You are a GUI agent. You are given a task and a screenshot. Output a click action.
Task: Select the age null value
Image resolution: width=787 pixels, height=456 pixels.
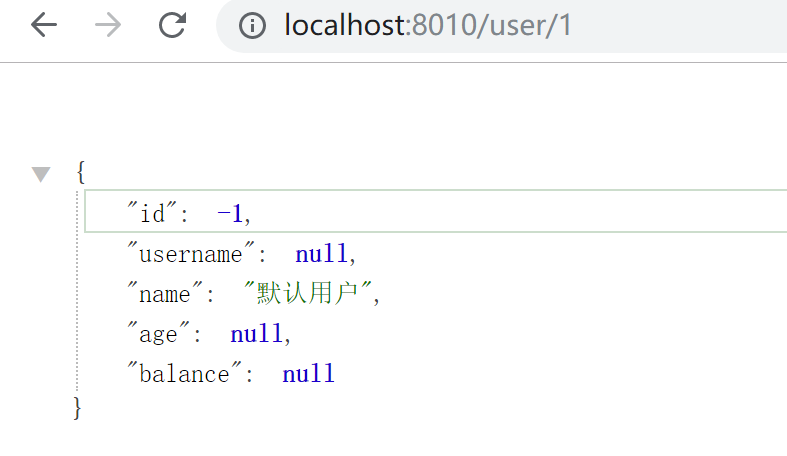(x=256, y=334)
